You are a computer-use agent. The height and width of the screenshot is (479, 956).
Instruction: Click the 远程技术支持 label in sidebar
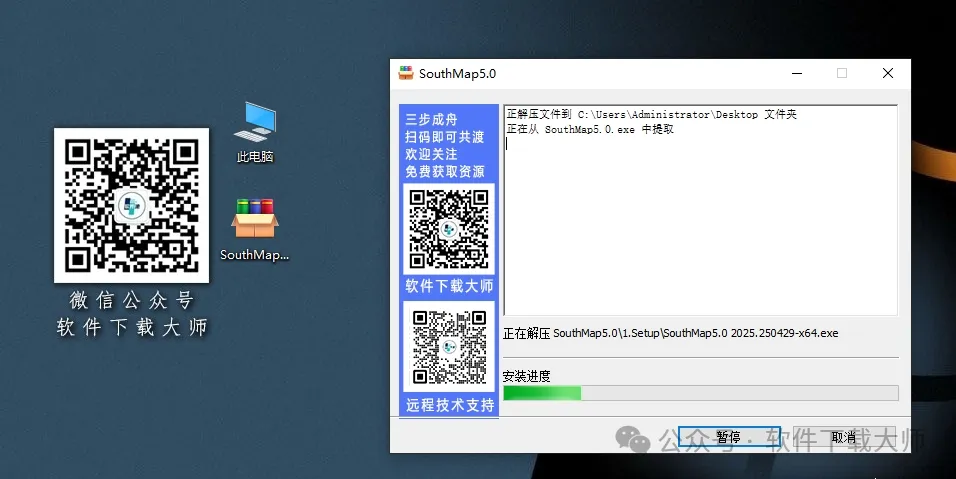coord(449,405)
